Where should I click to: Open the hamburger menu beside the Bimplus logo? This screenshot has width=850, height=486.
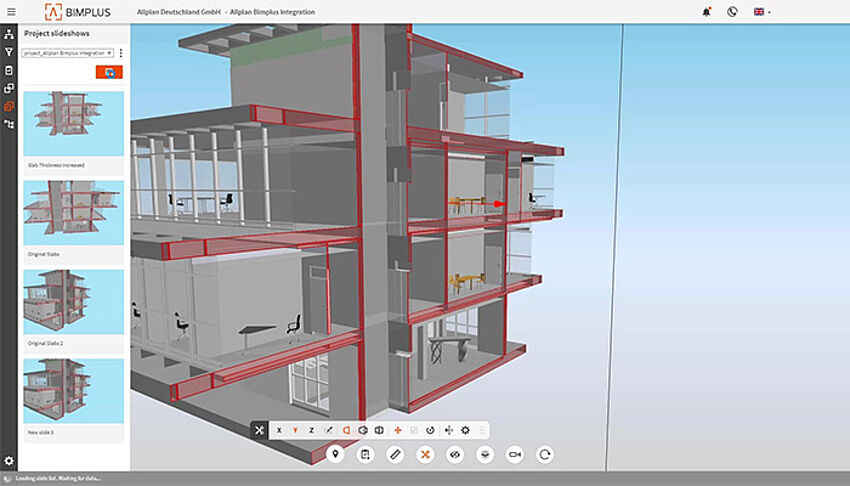[9, 12]
